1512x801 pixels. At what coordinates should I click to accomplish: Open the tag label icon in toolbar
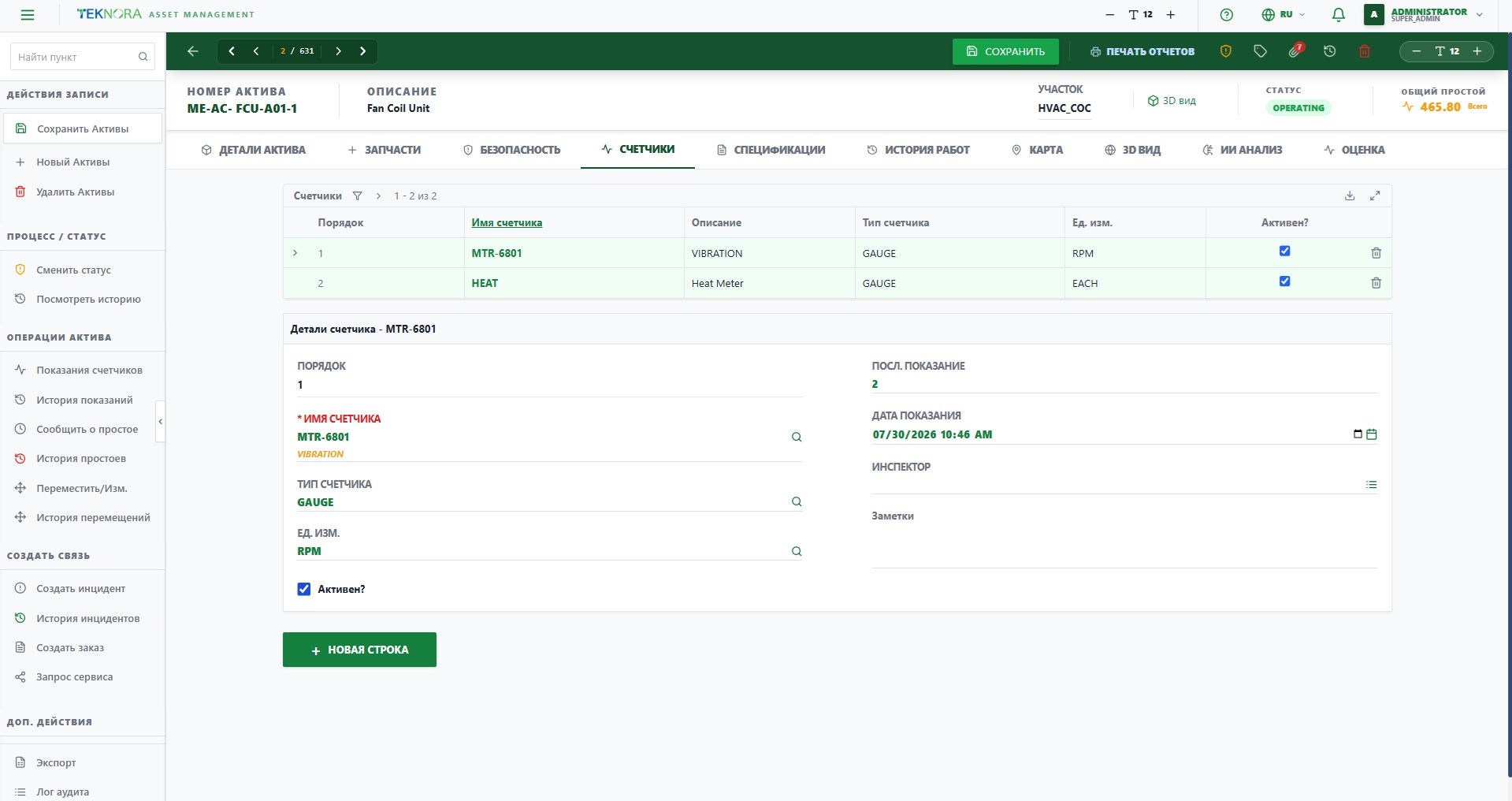coord(1260,51)
